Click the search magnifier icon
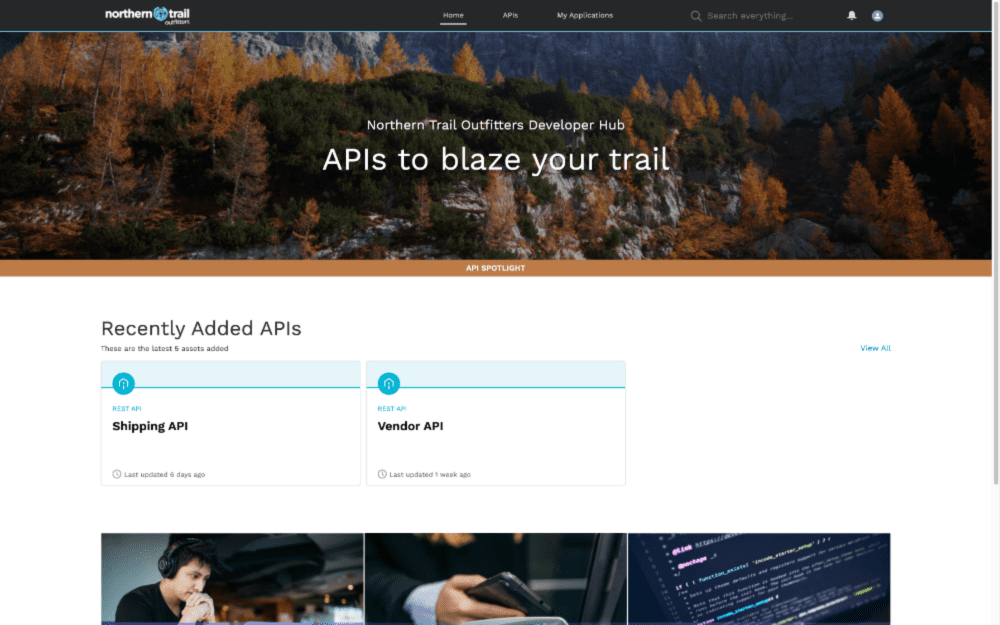 (x=696, y=16)
